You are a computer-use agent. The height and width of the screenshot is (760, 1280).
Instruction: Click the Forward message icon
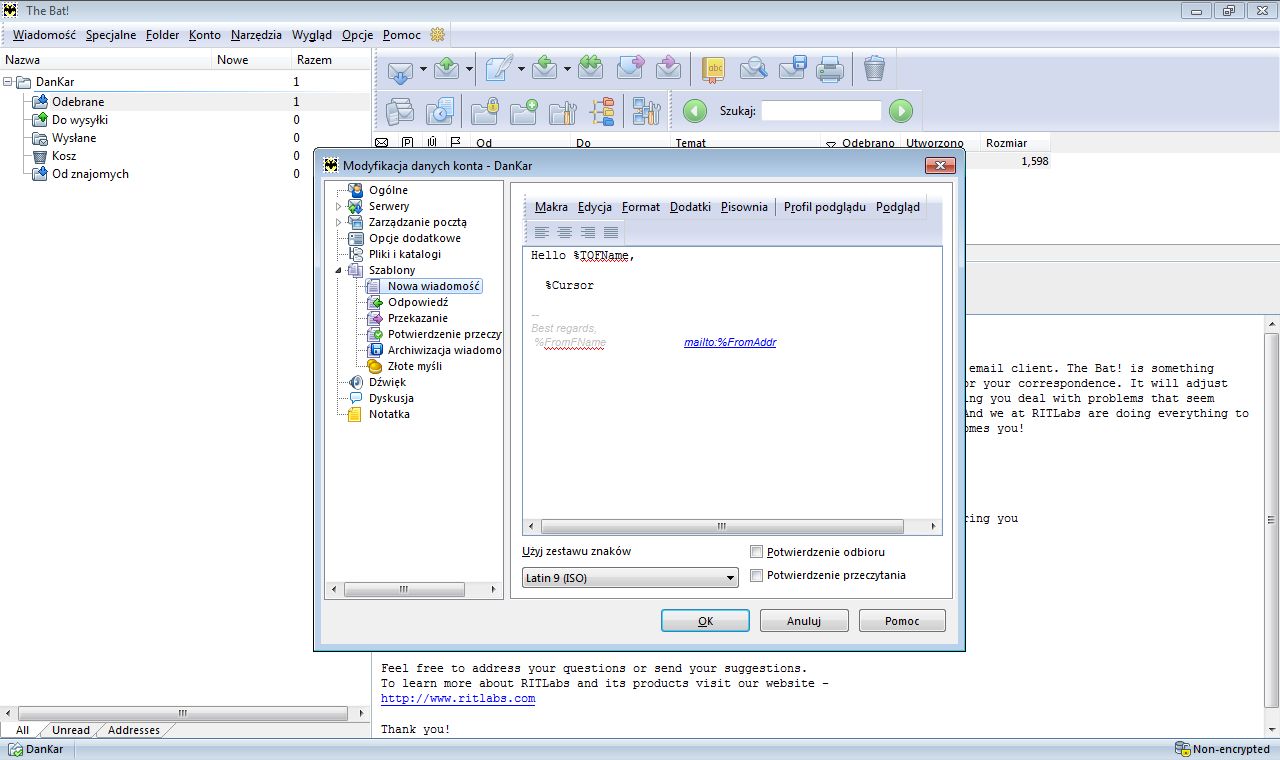click(630, 69)
